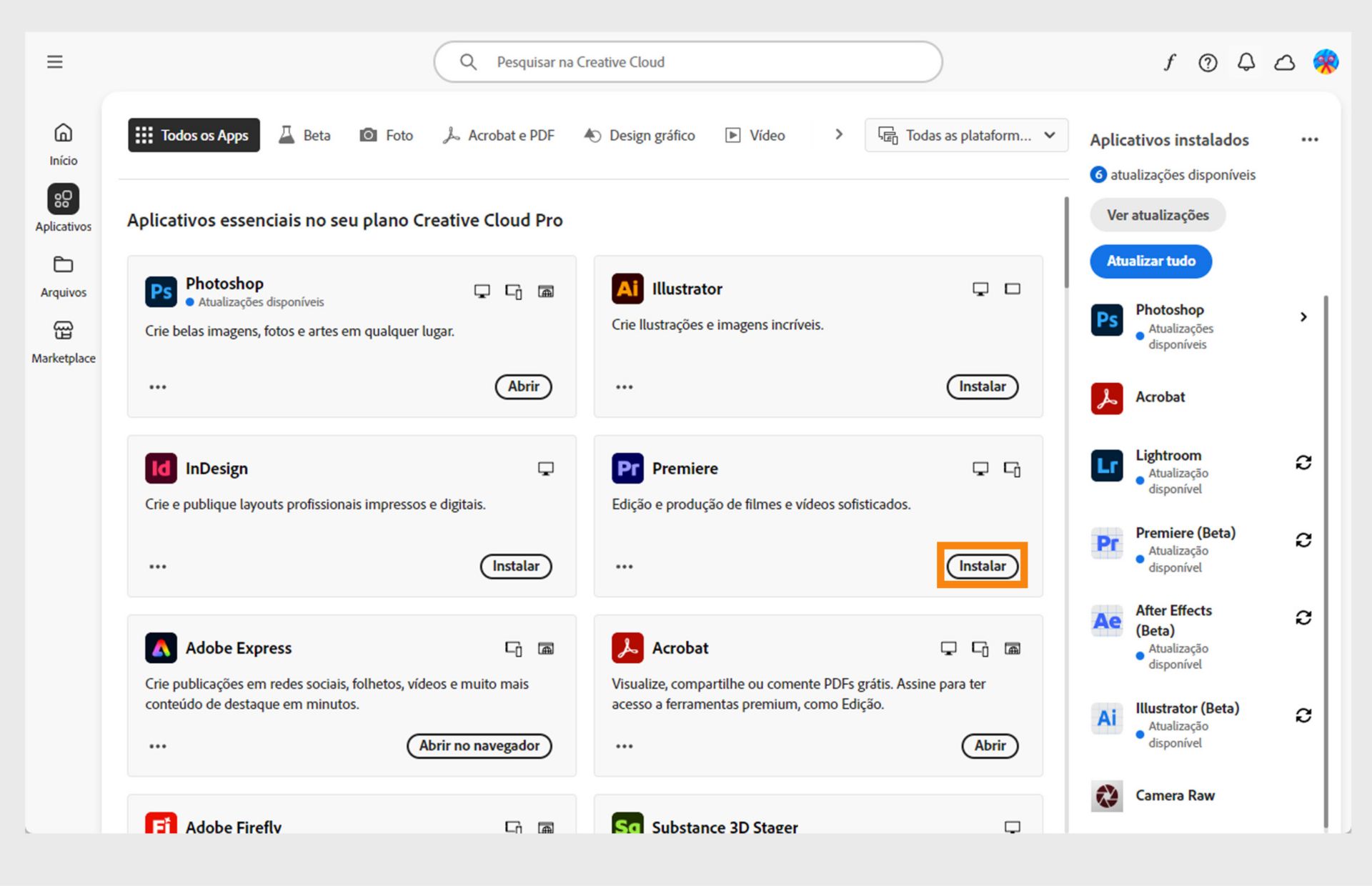Open the Todas as plataformas dropdown
Image resolution: width=1372 pixels, height=886 pixels.
[x=966, y=135]
